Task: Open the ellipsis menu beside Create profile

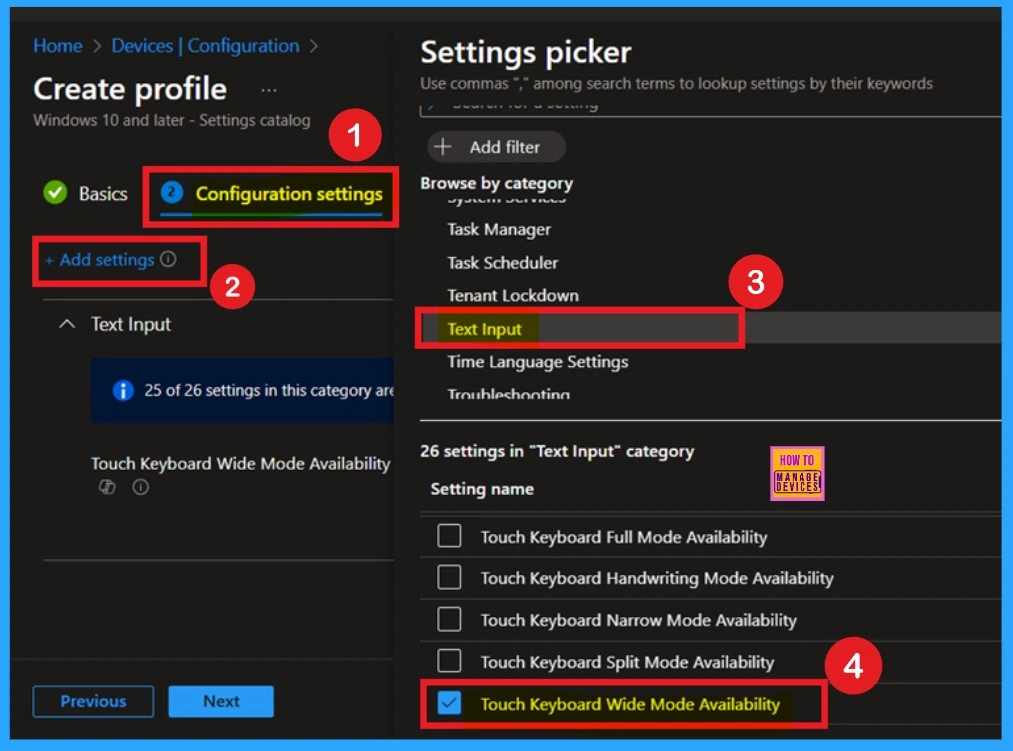Action: [269, 90]
